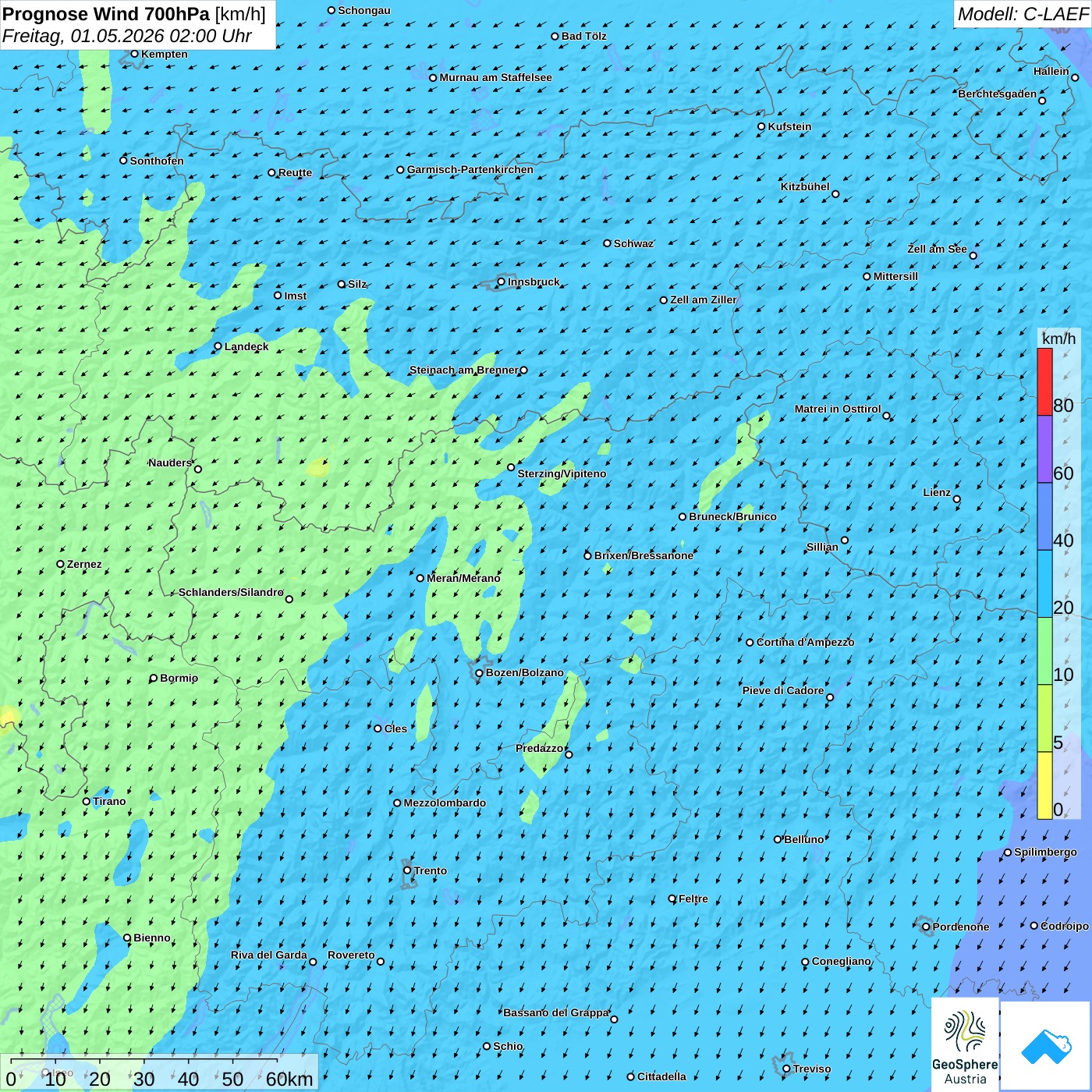The image size is (1092, 1092).
Task: Click the Garmisch-Partenkirchen marker
Action: click(401, 169)
